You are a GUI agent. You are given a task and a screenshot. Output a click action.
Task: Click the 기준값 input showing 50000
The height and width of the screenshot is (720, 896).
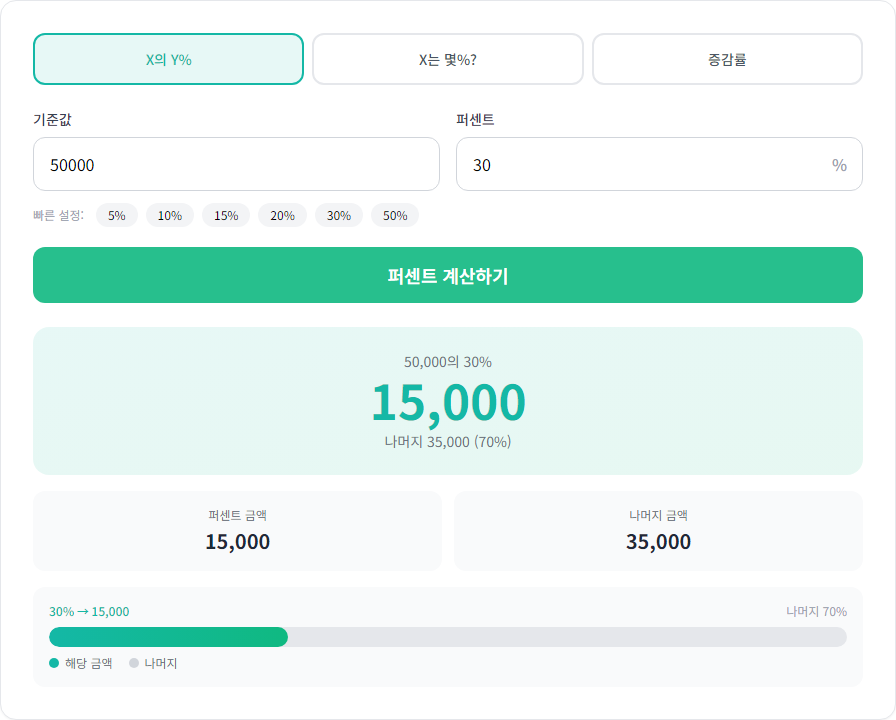pyautogui.click(x=236, y=164)
